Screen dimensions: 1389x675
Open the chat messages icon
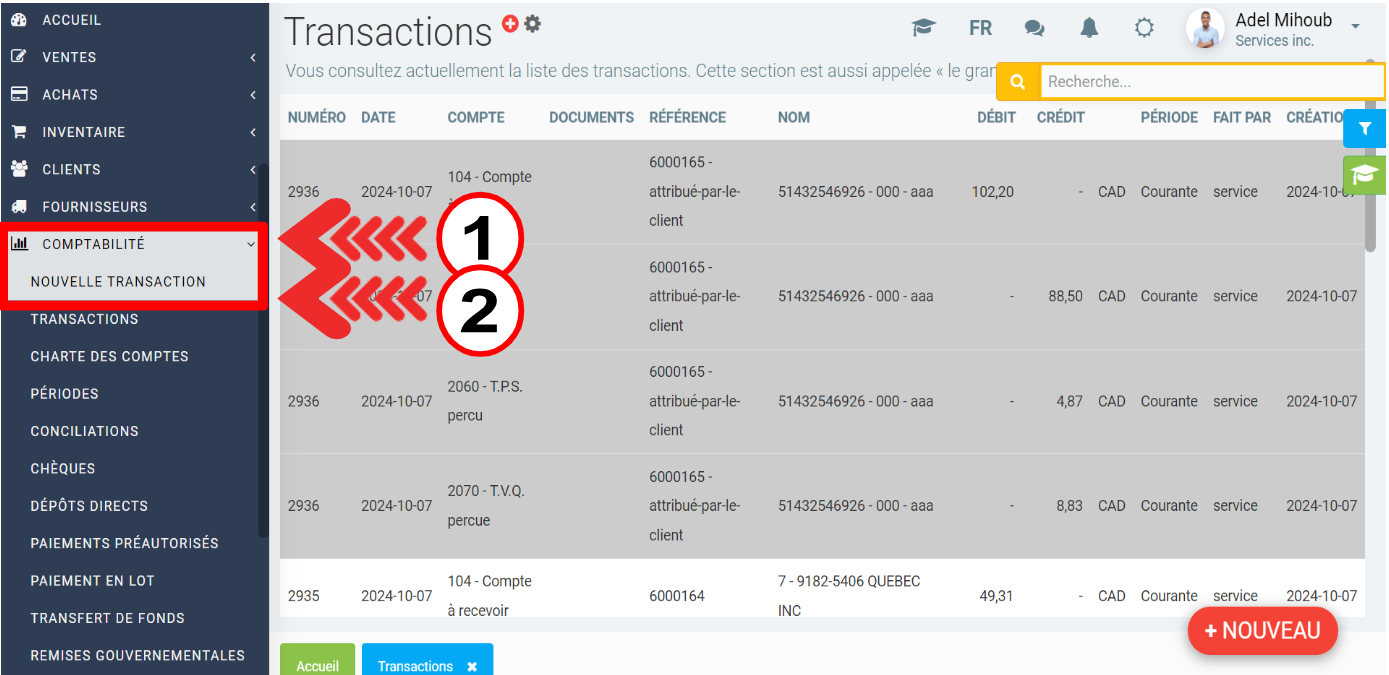pyautogui.click(x=1034, y=28)
